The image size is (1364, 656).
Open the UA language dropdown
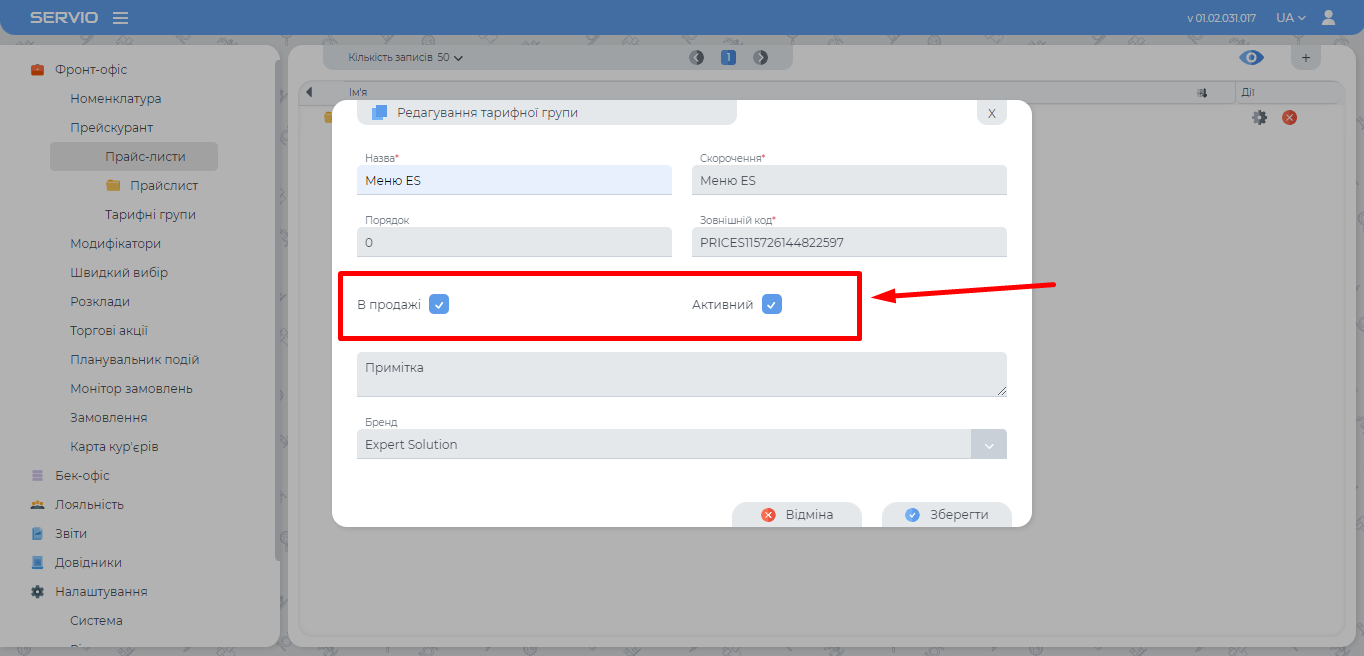(1291, 18)
